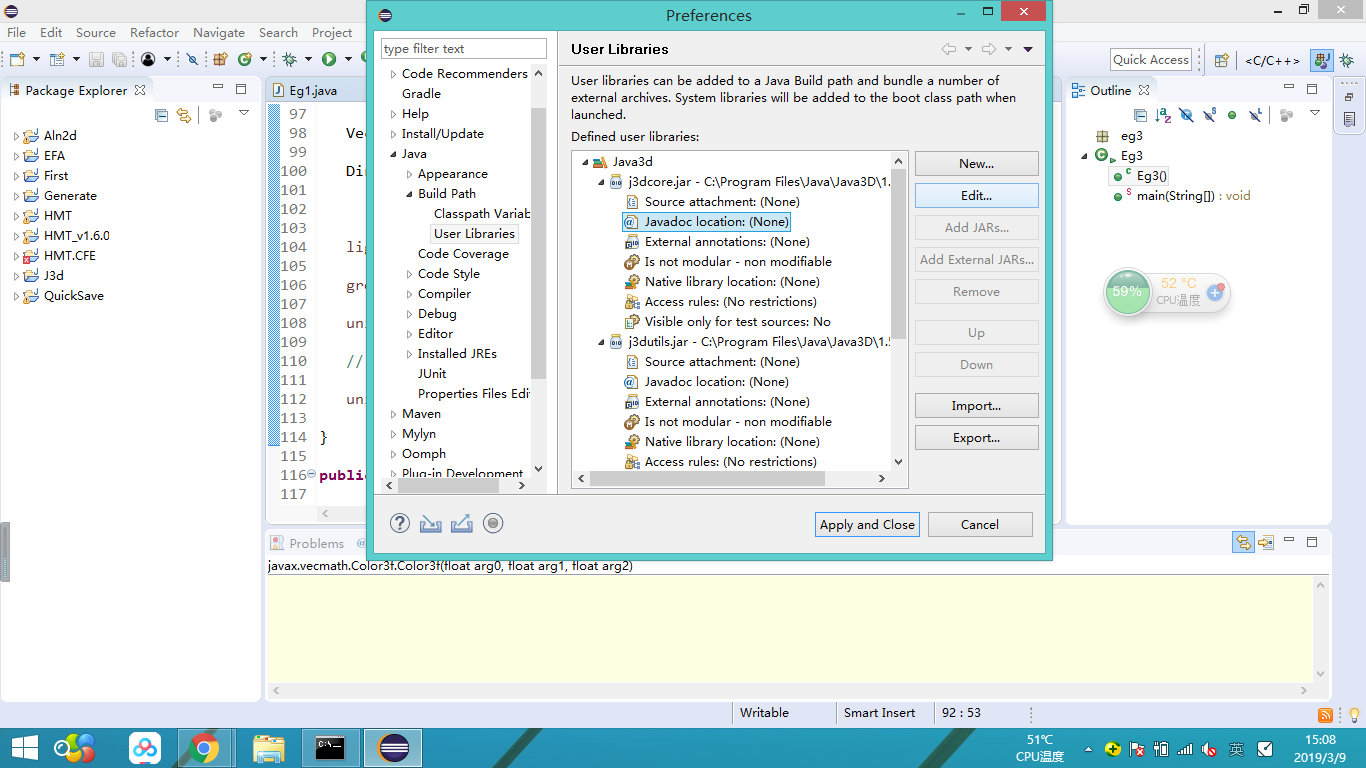Open the File menu
This screenshot has width=1366, height=768.
17,32
